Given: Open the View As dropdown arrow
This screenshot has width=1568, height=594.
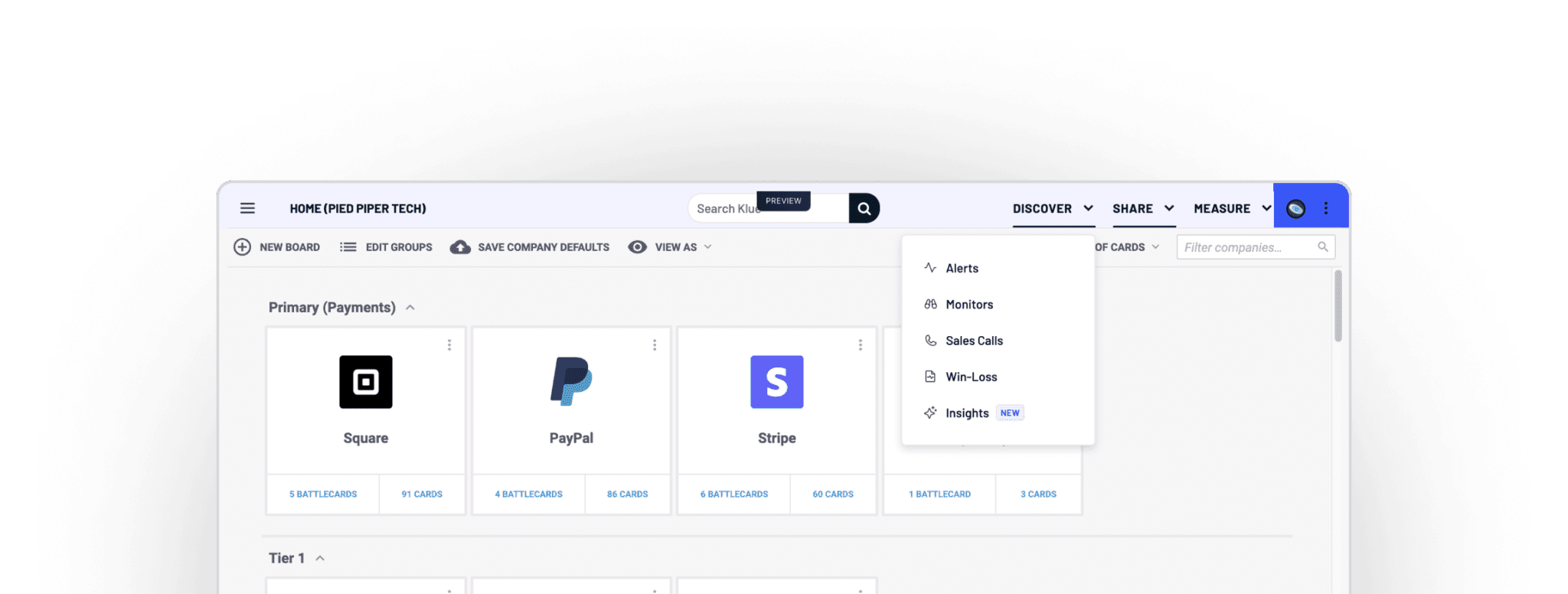Looking at the screenshot, I should (x=708, y=247).
